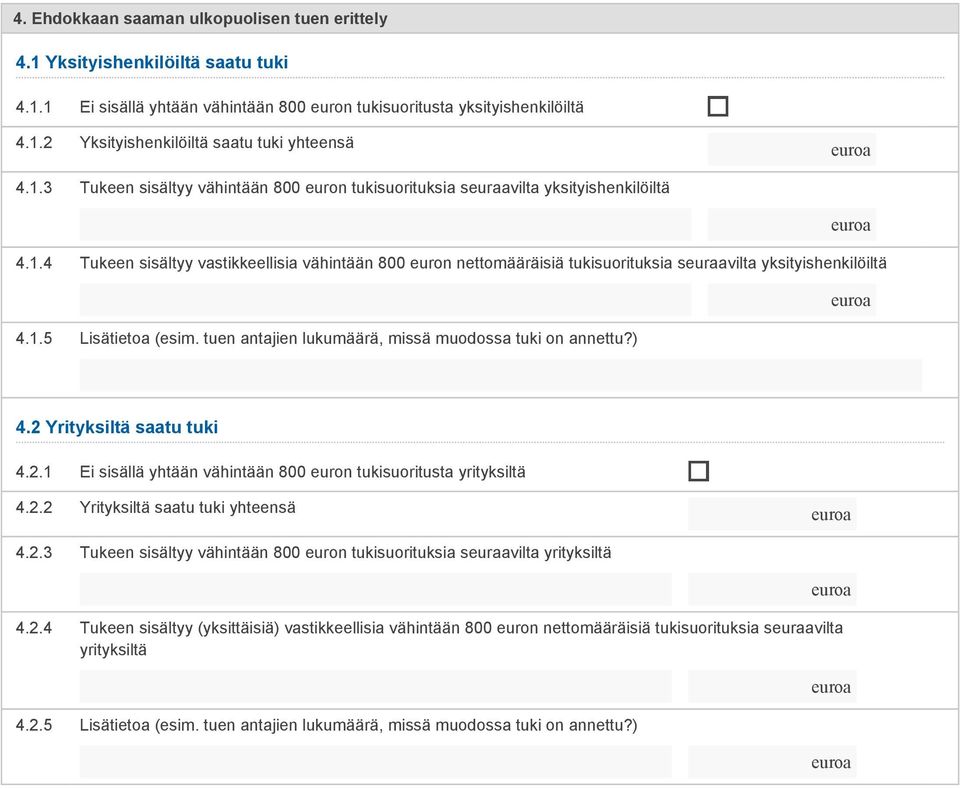The image size is (960, 788).
Task: Click the 4.2.4 company name text field
Action: (x=375, y=687)
